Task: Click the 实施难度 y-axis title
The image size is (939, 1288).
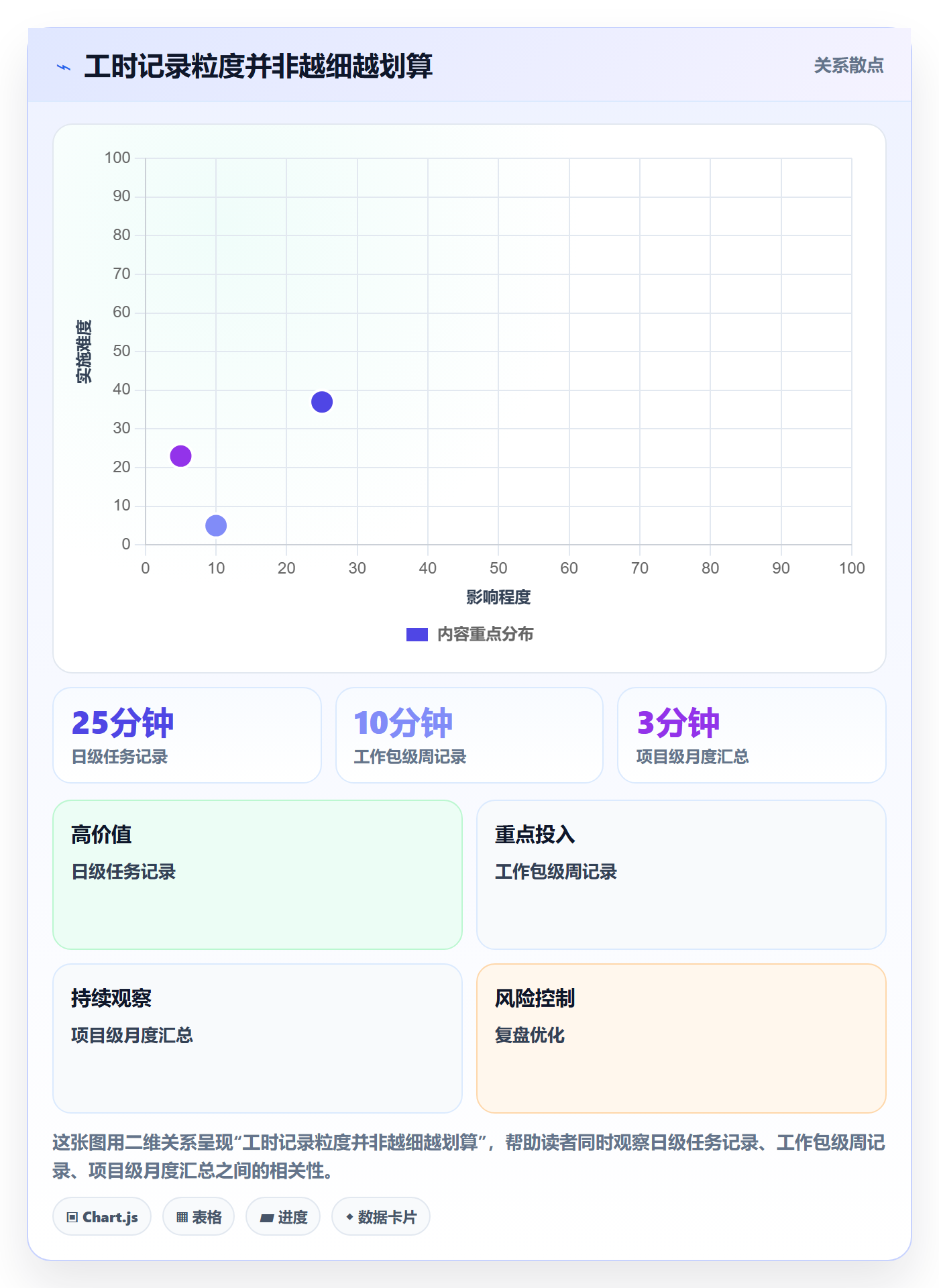Action: pos(84,352)
